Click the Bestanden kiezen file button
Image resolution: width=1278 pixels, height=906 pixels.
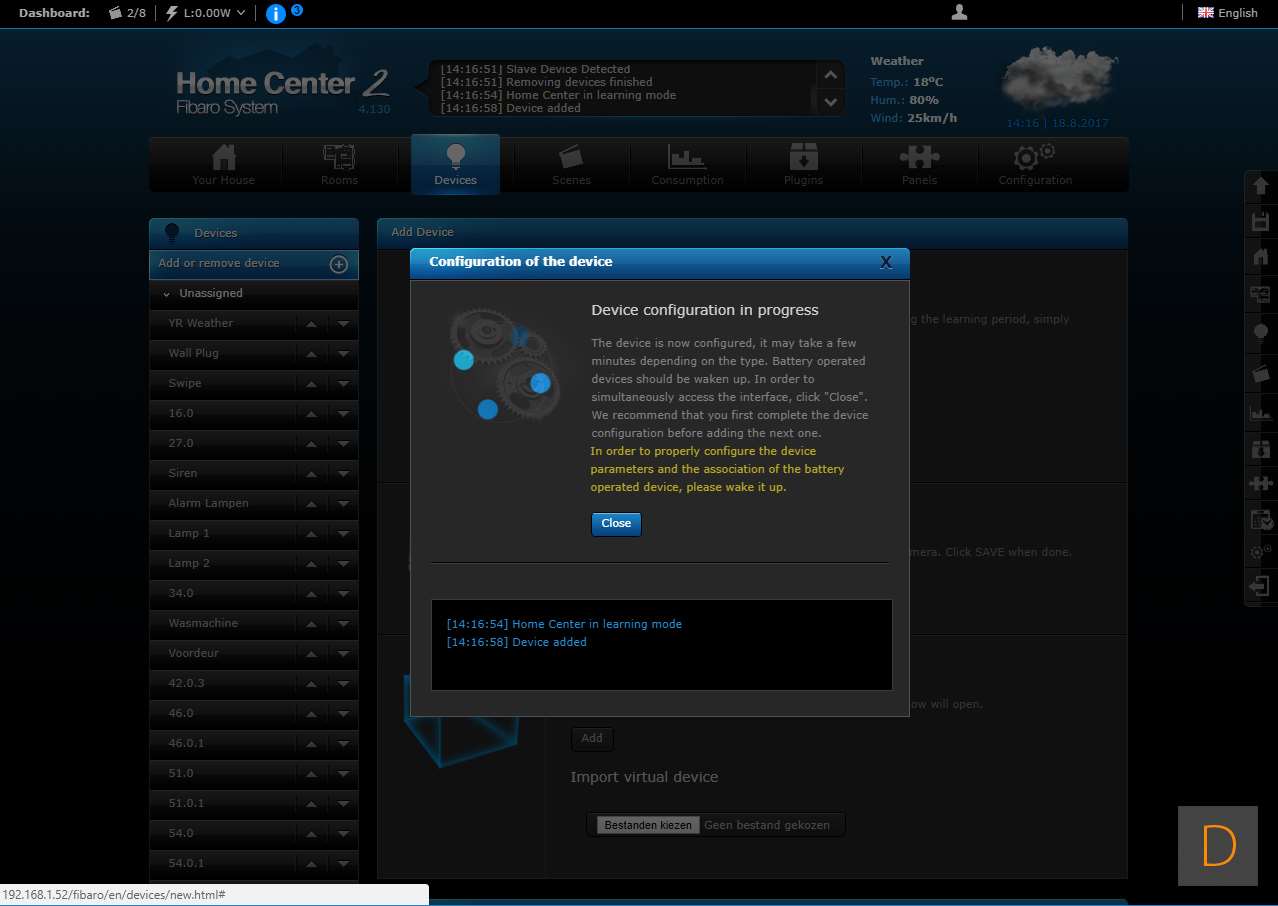[x=648, y=825]
